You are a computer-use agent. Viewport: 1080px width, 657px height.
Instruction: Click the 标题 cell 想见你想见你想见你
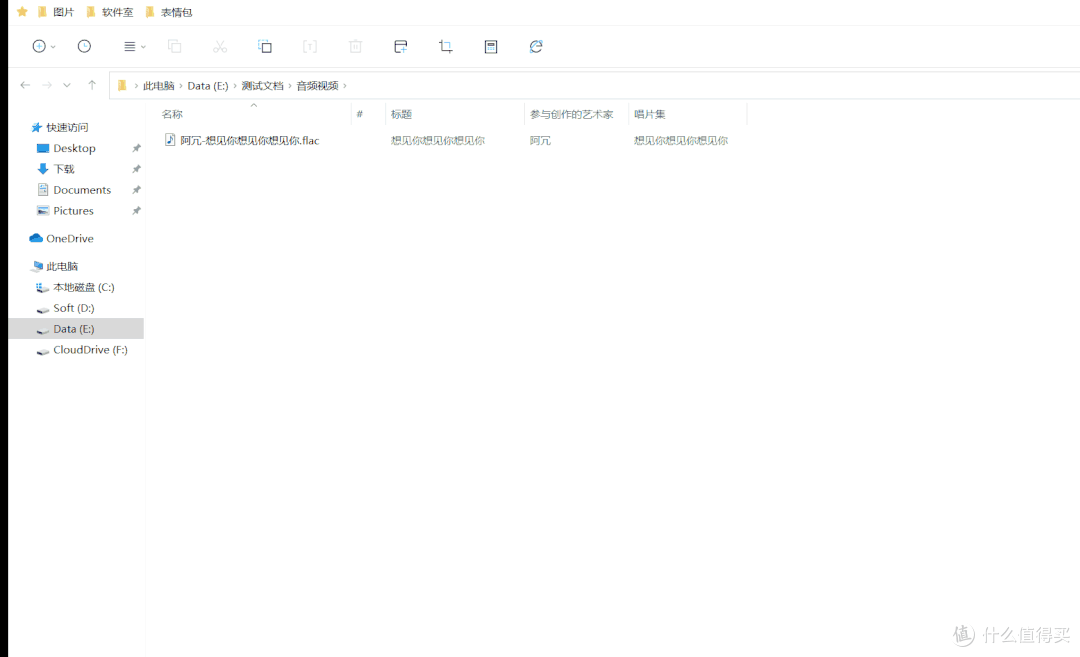pyautogui.click(x=438, y=140)
